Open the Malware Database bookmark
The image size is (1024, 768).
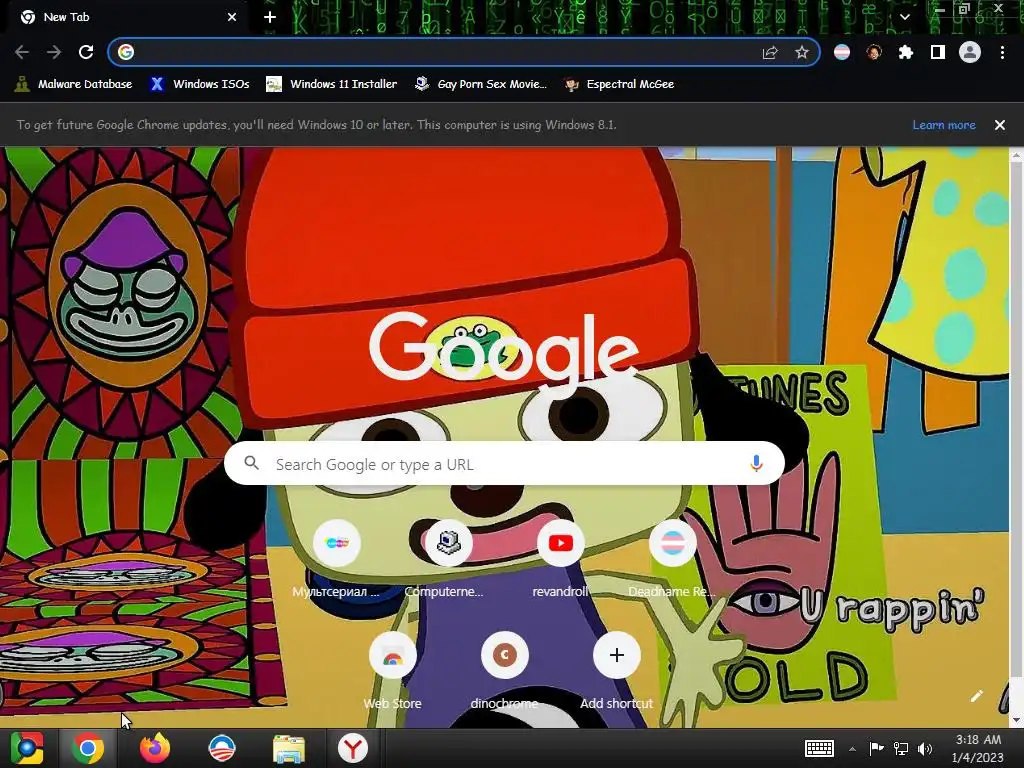tap(73, 84)
